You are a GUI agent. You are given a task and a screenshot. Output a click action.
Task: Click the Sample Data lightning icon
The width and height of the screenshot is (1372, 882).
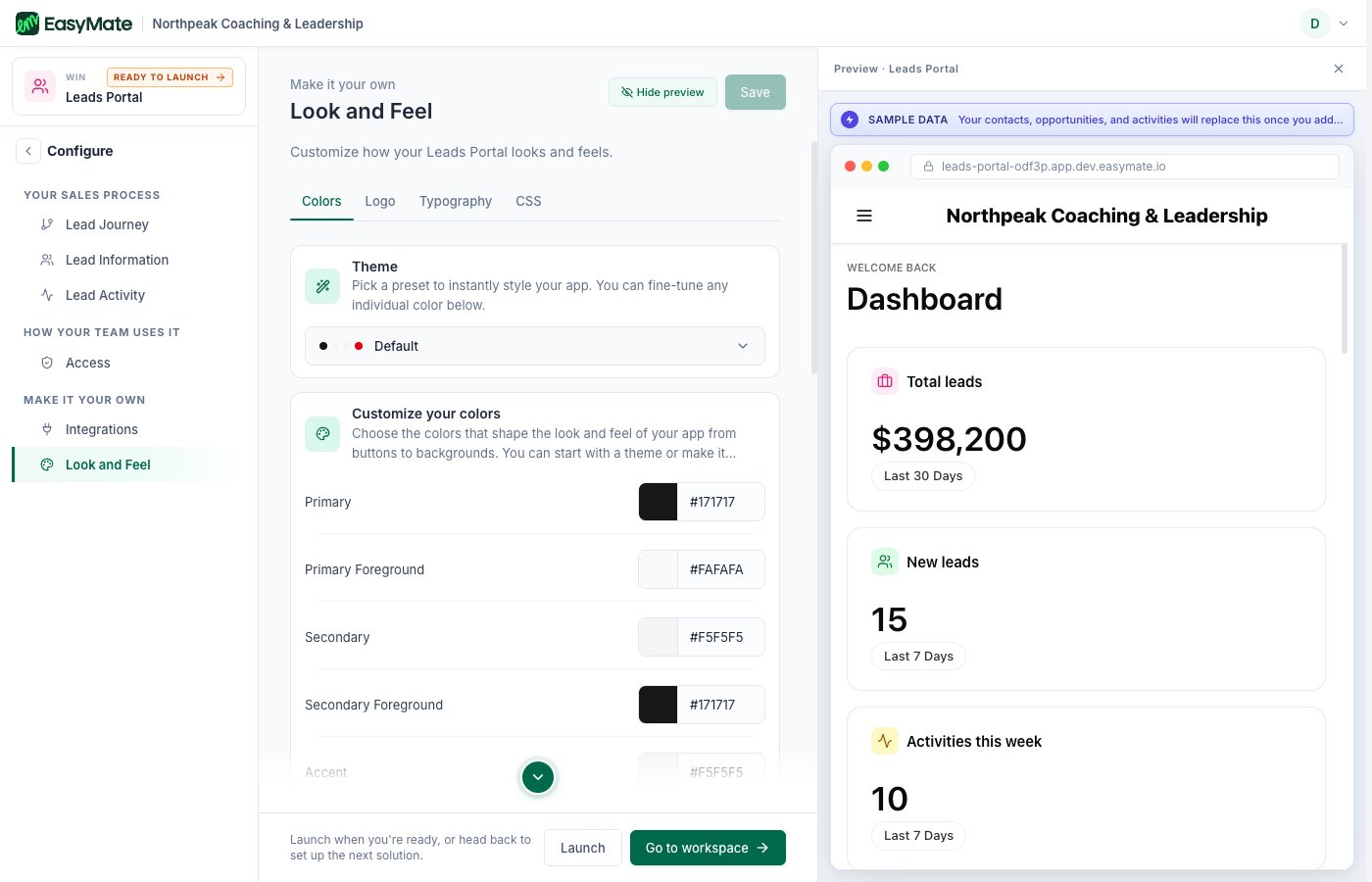pos(850,120)
